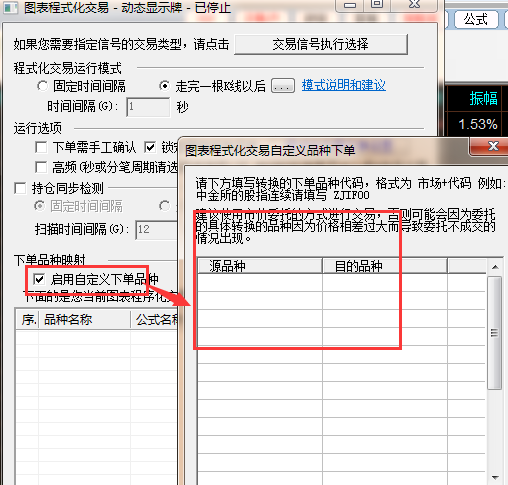This screenshot has height=485, width=508.
Task: Minimize the 图表程式化交易 window
Action: pyautogui.click(x=350, y=5)
